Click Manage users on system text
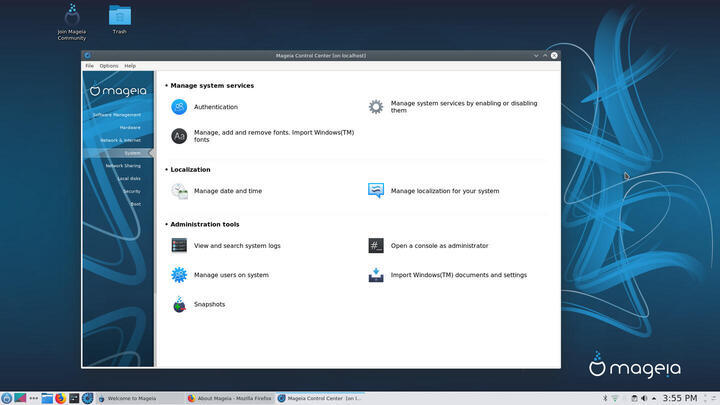720x405 pixels. coord(231,275)
